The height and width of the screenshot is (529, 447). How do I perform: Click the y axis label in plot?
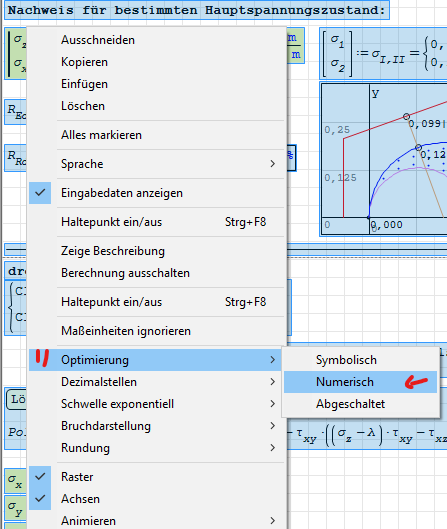[375, 93]
